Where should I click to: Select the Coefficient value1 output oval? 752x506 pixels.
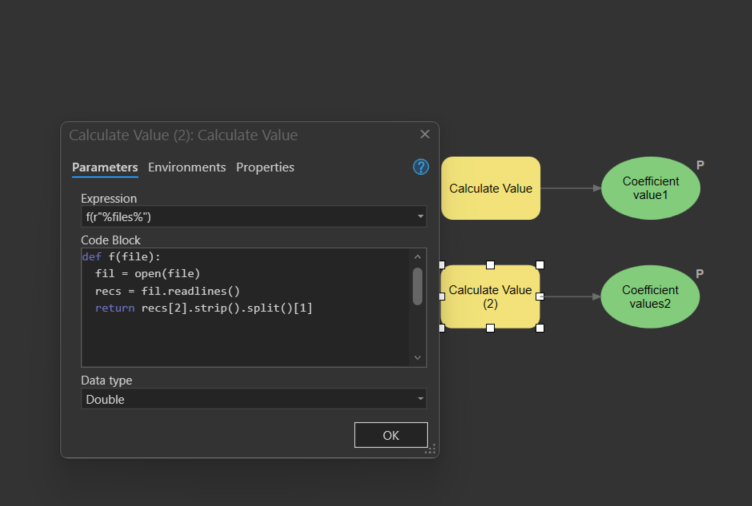tap(650, 188)
